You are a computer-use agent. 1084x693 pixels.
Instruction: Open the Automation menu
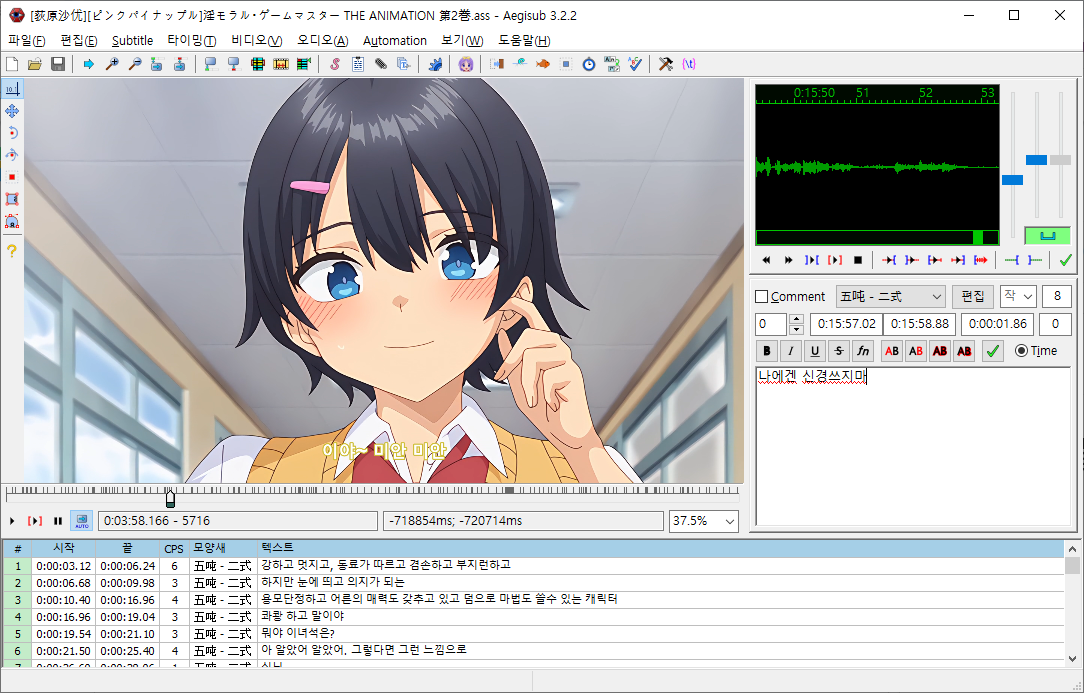pos(395,41)
